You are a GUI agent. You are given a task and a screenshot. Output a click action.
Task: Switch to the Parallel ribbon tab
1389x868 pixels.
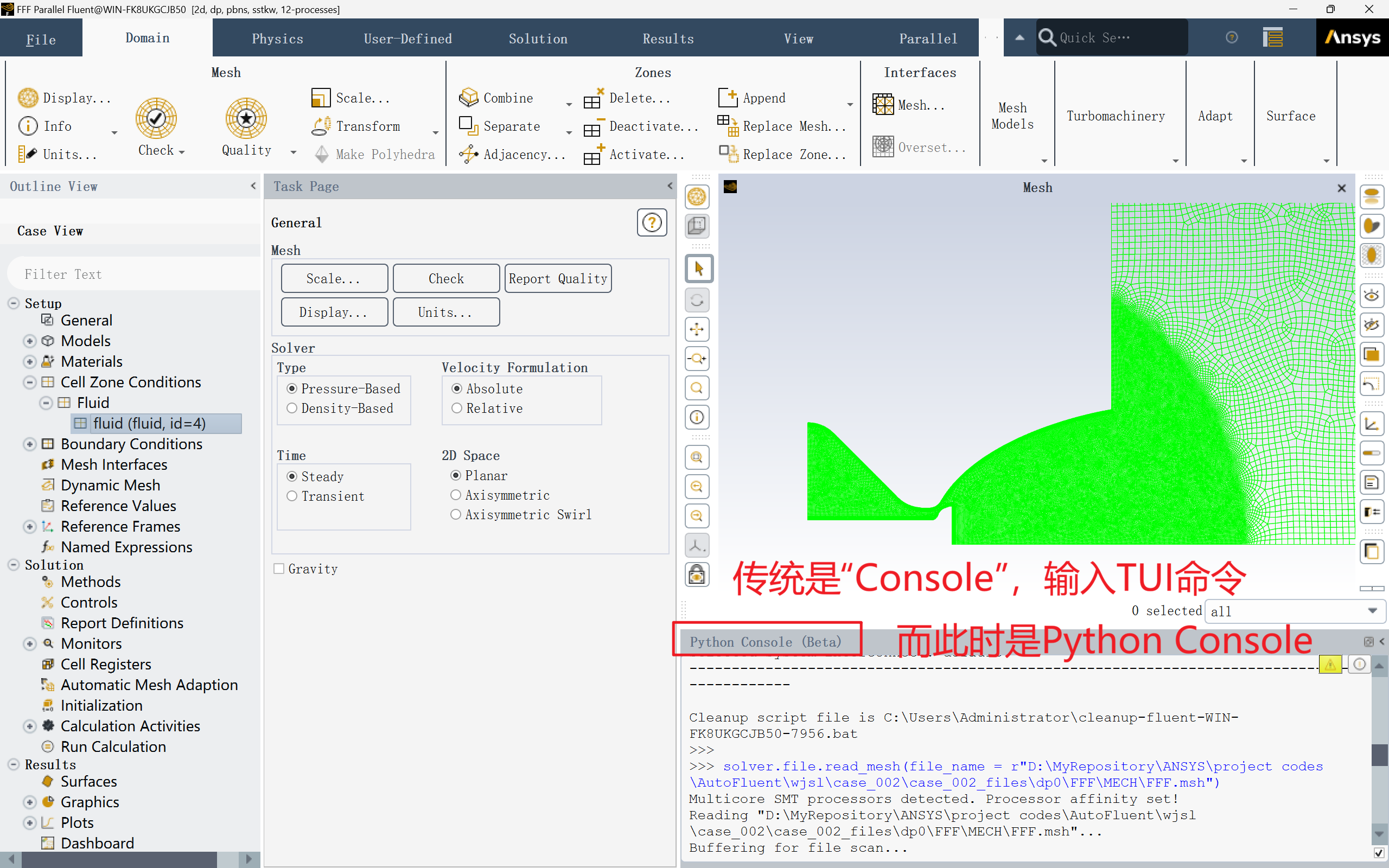[929, 39]
